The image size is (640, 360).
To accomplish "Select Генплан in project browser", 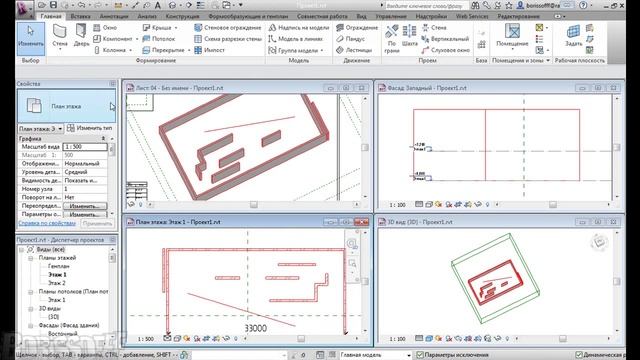I will tap(58, 266).
